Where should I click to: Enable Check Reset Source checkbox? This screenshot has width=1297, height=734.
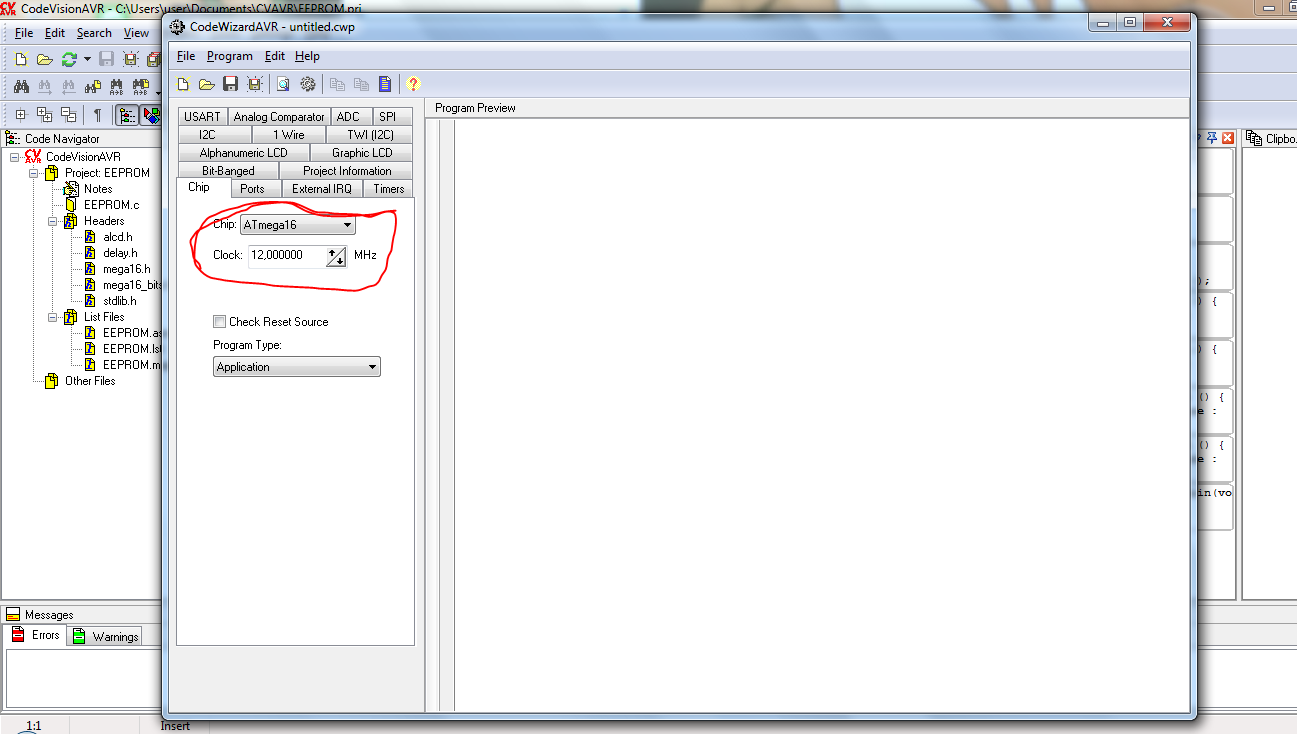[219, 322]
